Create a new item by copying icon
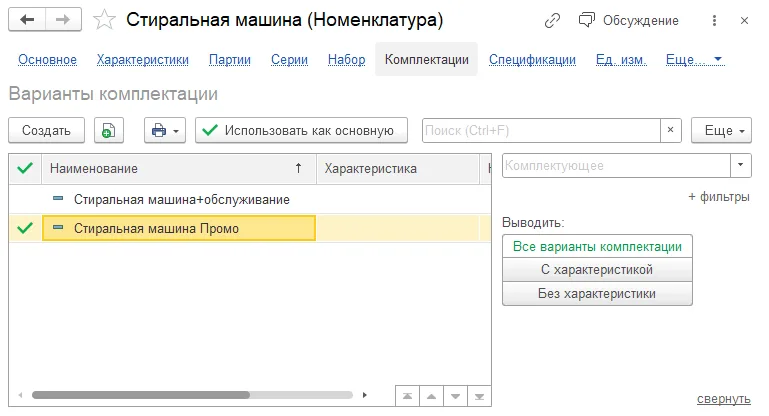The image size is (769, 416). click(x=109, y=130)
